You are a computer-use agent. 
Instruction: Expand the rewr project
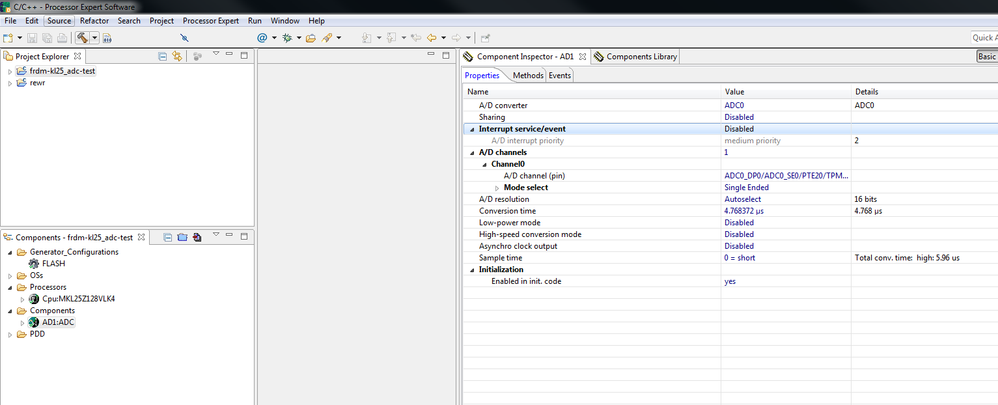tap(10, 83)
